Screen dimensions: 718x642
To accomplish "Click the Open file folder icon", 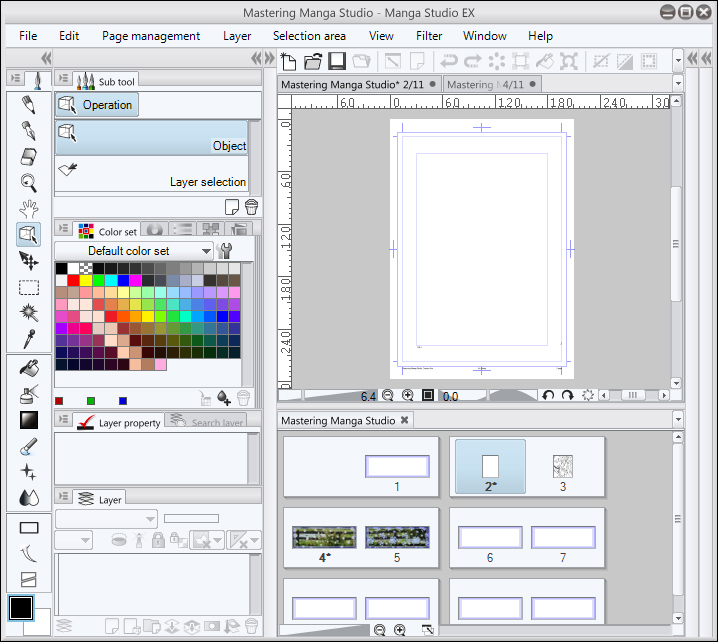I will click(x=313, y=61).
